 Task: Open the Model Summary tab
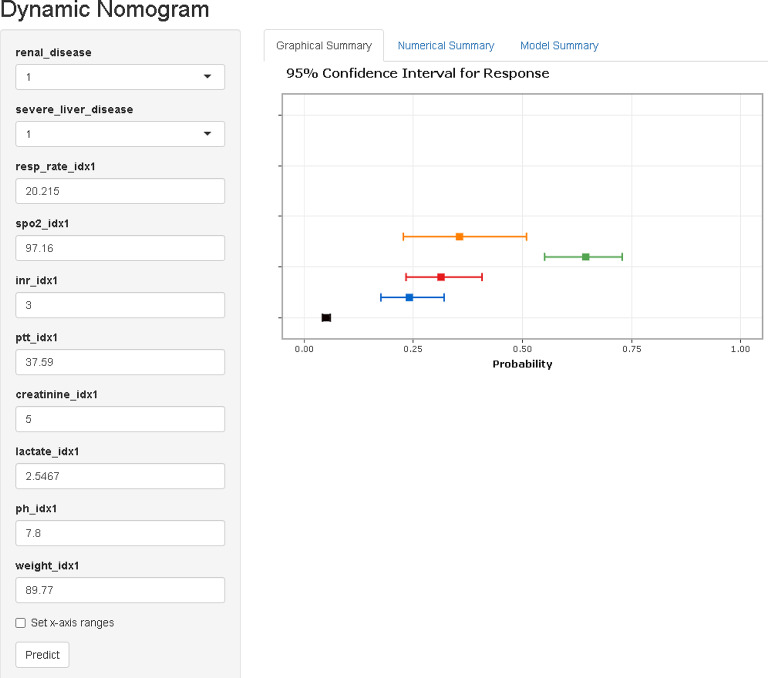tap(559, 46)
